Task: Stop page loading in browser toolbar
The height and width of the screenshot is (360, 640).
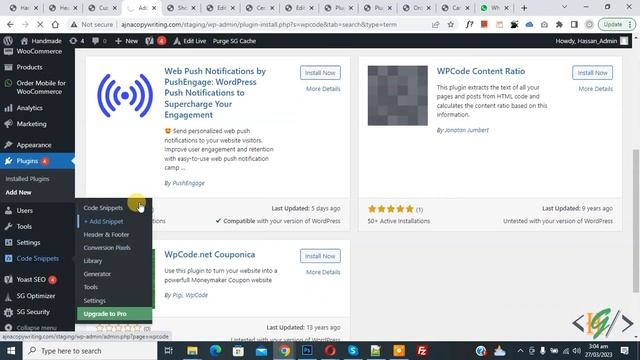Action: 40,24
